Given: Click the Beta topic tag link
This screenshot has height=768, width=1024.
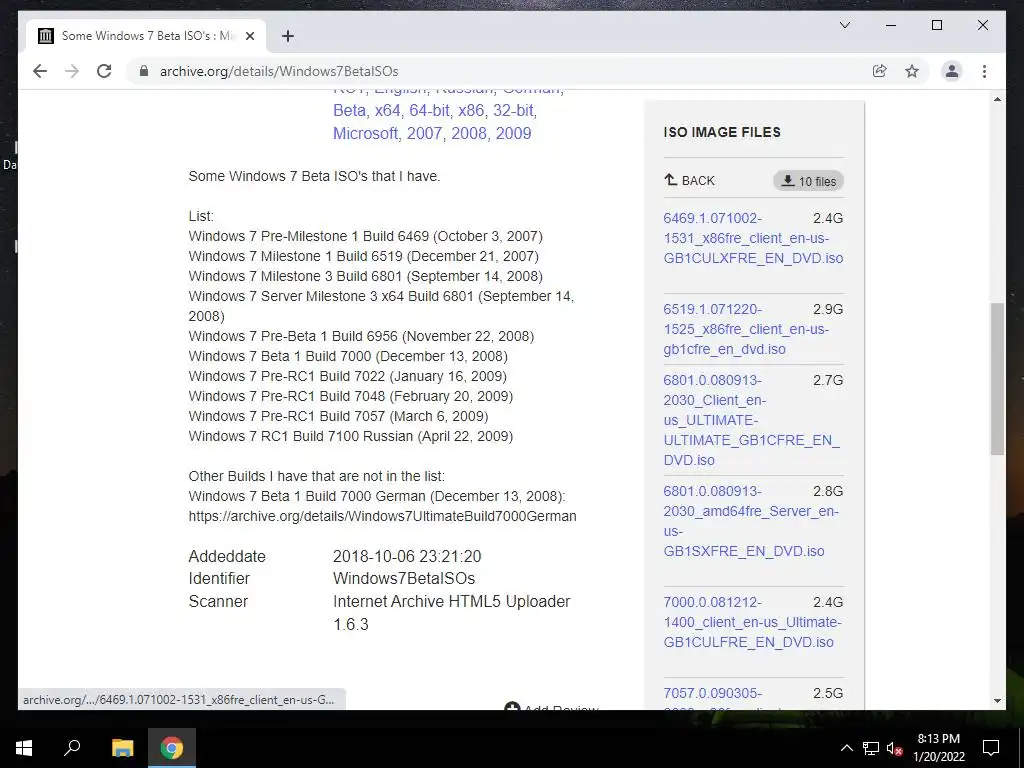Looking at the screenshot, I should (349, 110).
